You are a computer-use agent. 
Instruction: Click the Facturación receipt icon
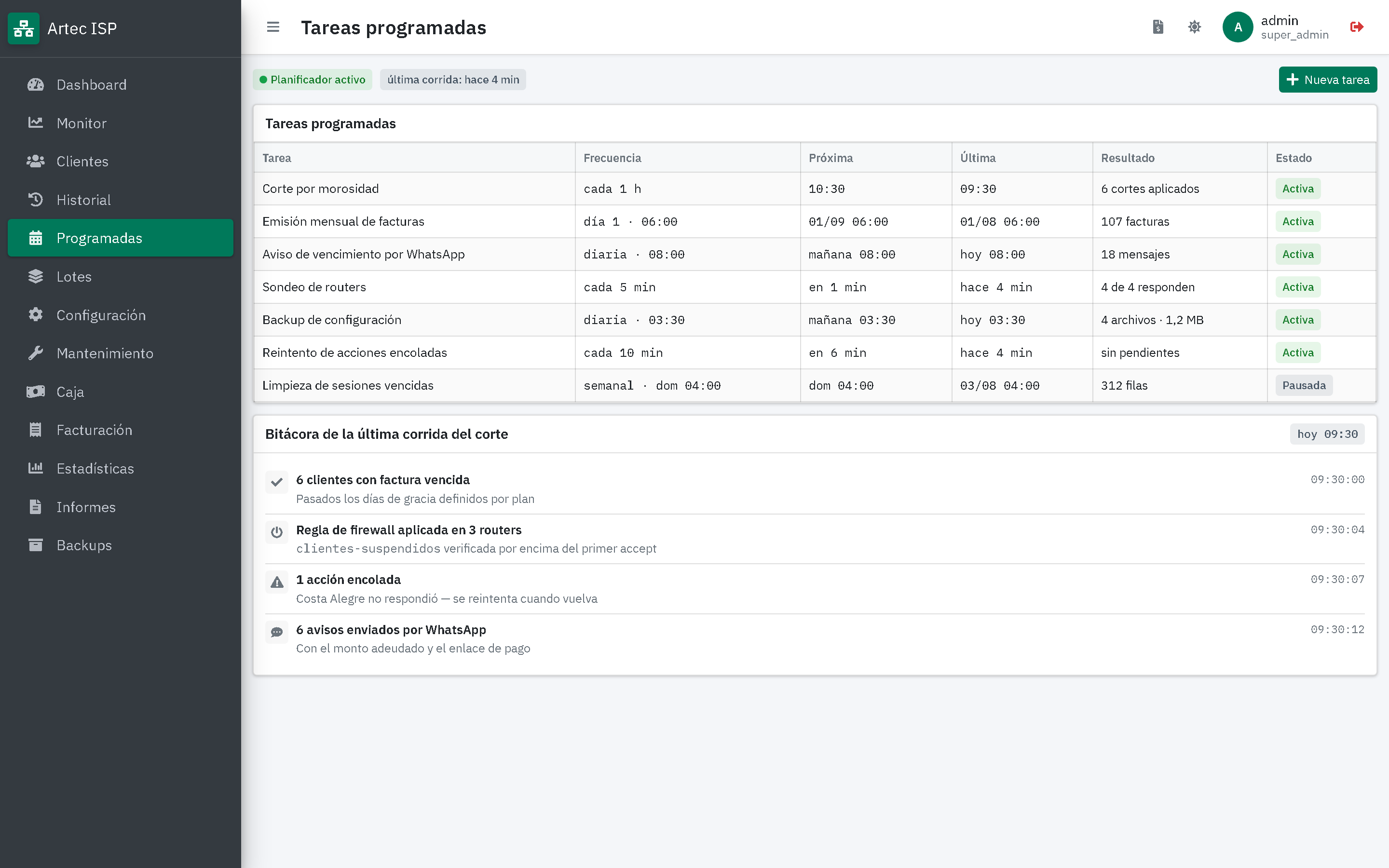[x=36, y=430]
